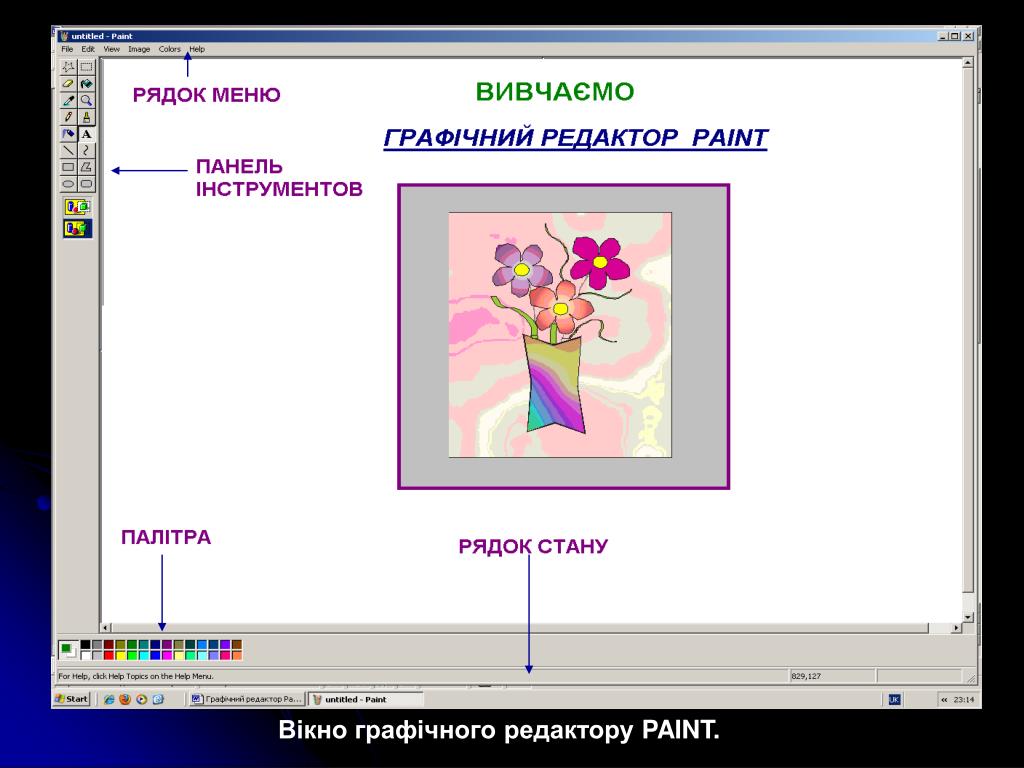Click the foreground/background color indicator box
This screenshot has width=1024, height=768.
tap(69, 650)
